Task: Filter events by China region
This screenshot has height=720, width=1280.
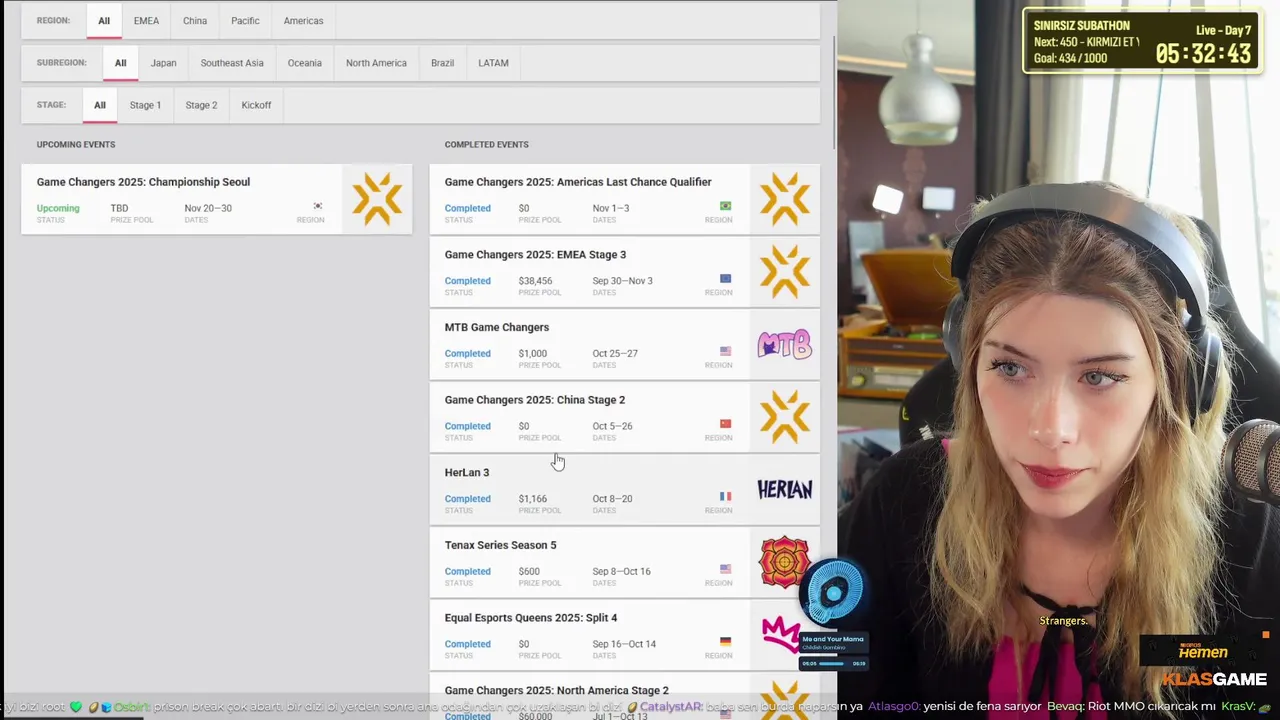Action: click(x=195, y=21)
